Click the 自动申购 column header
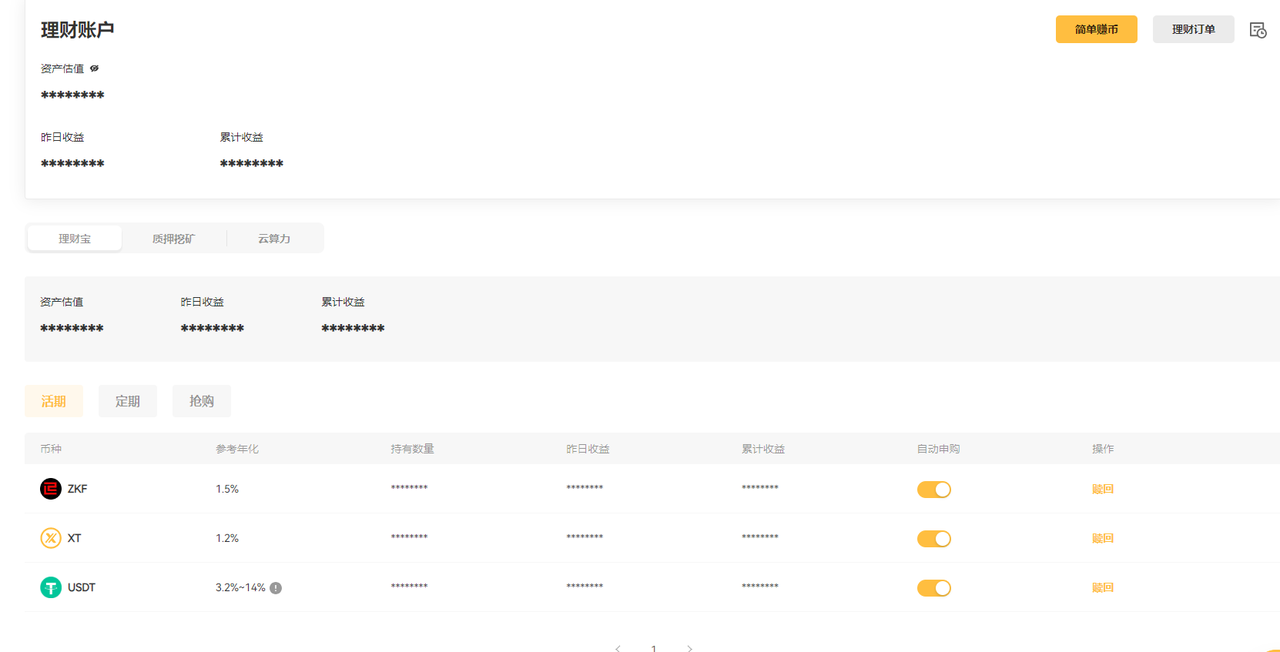Viewport: 1280px width, 652px height. click(x=938, y=449)
